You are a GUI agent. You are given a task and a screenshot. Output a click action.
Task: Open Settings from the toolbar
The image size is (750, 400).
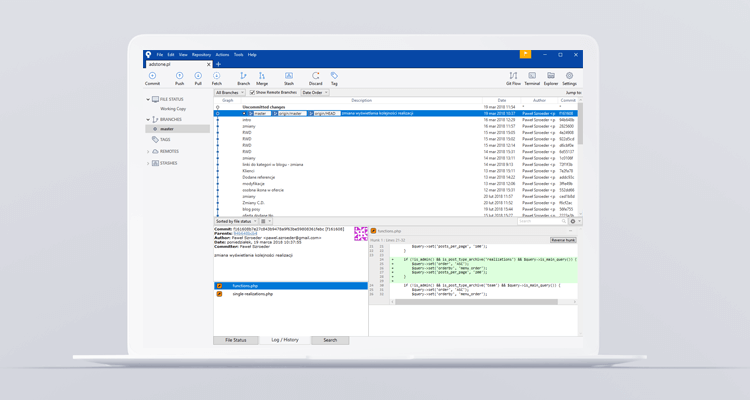569,78
